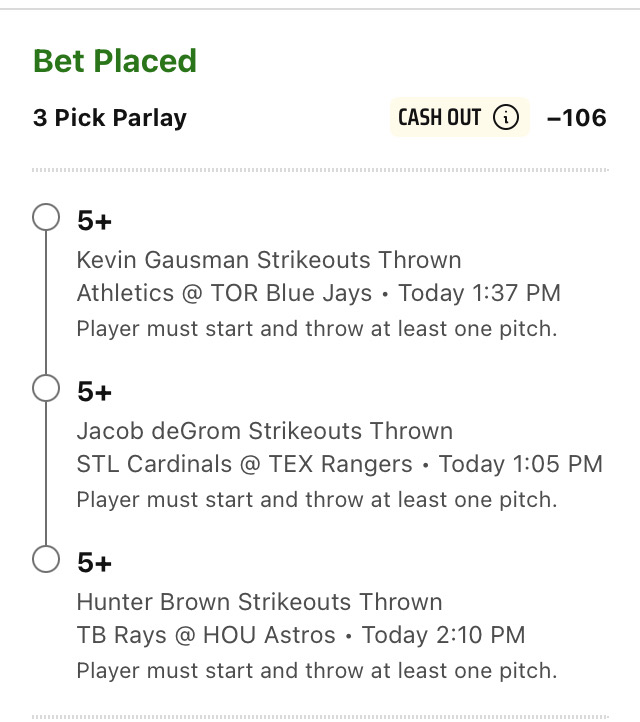Viewport: 640px width, 722px height.
Task: Open the 3 Pick Parlay heading
Action: point(110,118)
